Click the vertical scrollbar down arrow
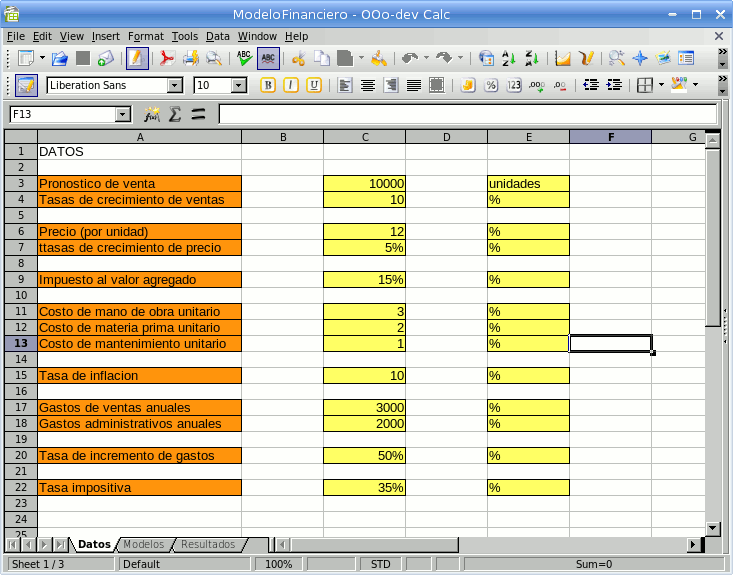 click(712, 529)
